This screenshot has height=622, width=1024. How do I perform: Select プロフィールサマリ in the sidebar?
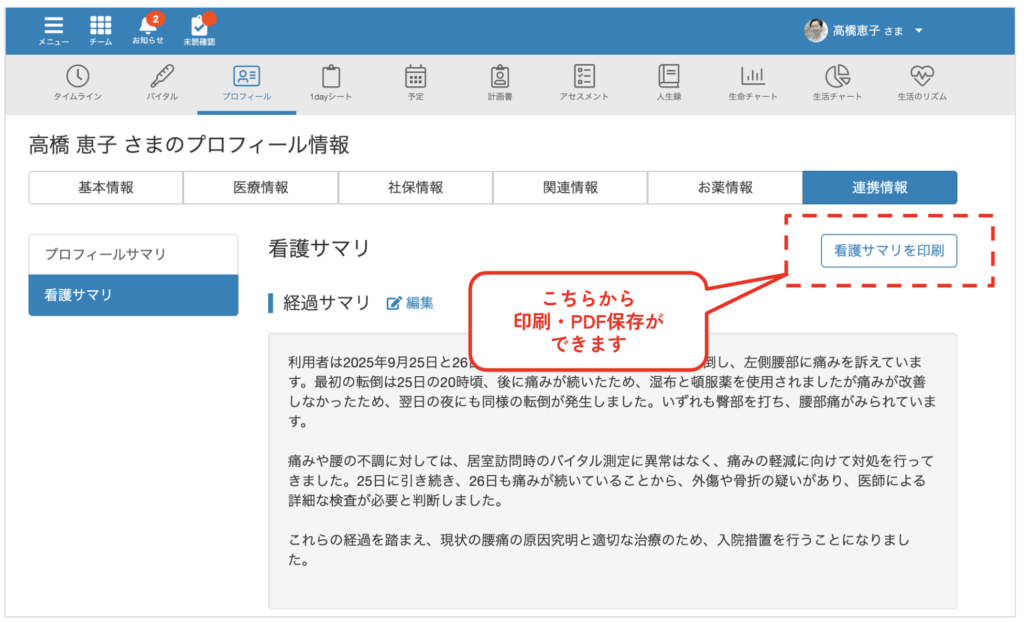point(133,254)
